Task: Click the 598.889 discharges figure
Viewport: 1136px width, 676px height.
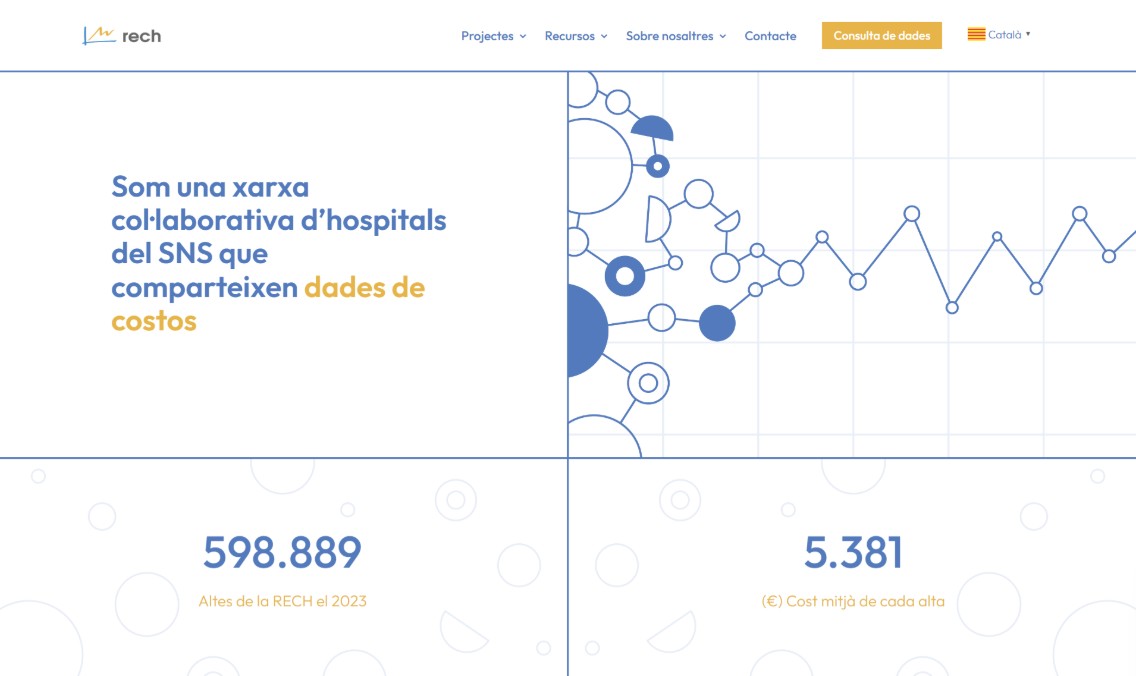Action: tap(282, 553)
